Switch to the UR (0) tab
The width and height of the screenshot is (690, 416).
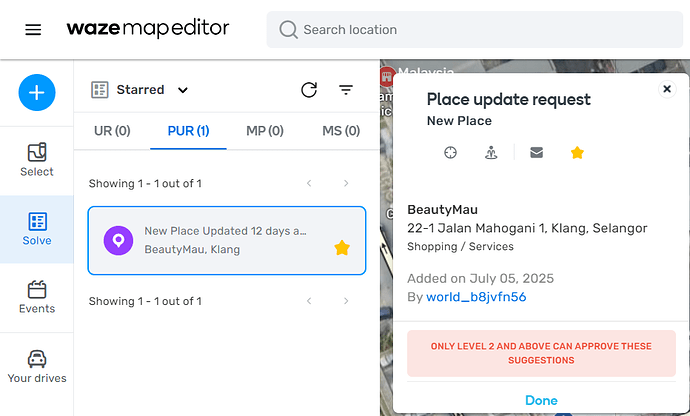(112, 131)
